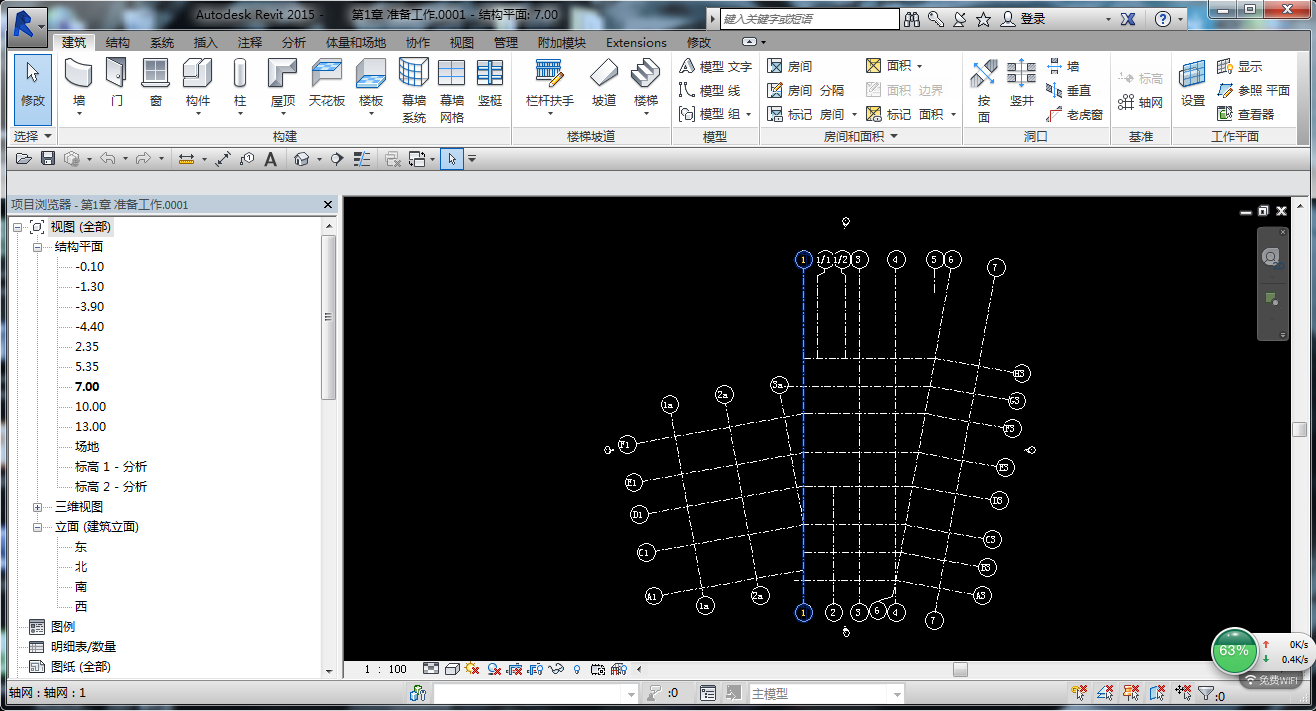Toggle the sun path icon in view control bar

coord(472,669)
